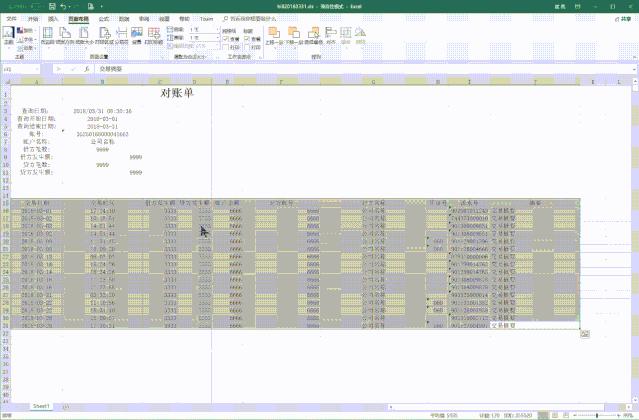Image resolution: width=639 pixels, height=420 pixels.
Task: Select the Sheet1 worksheet tab
Action: click(41, 407)
